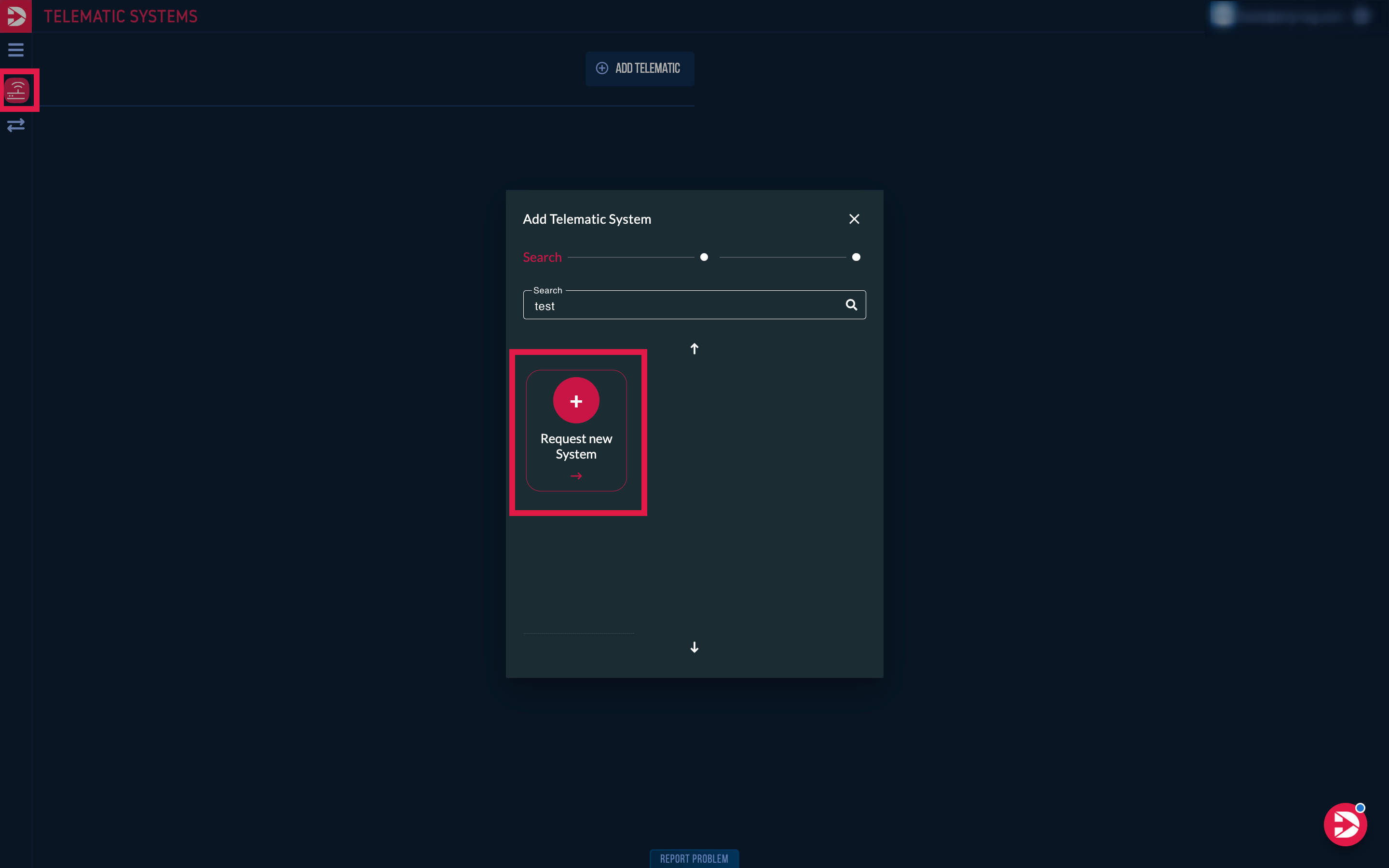
Task: Click the second wizard step dot
Action: [704, 257]
